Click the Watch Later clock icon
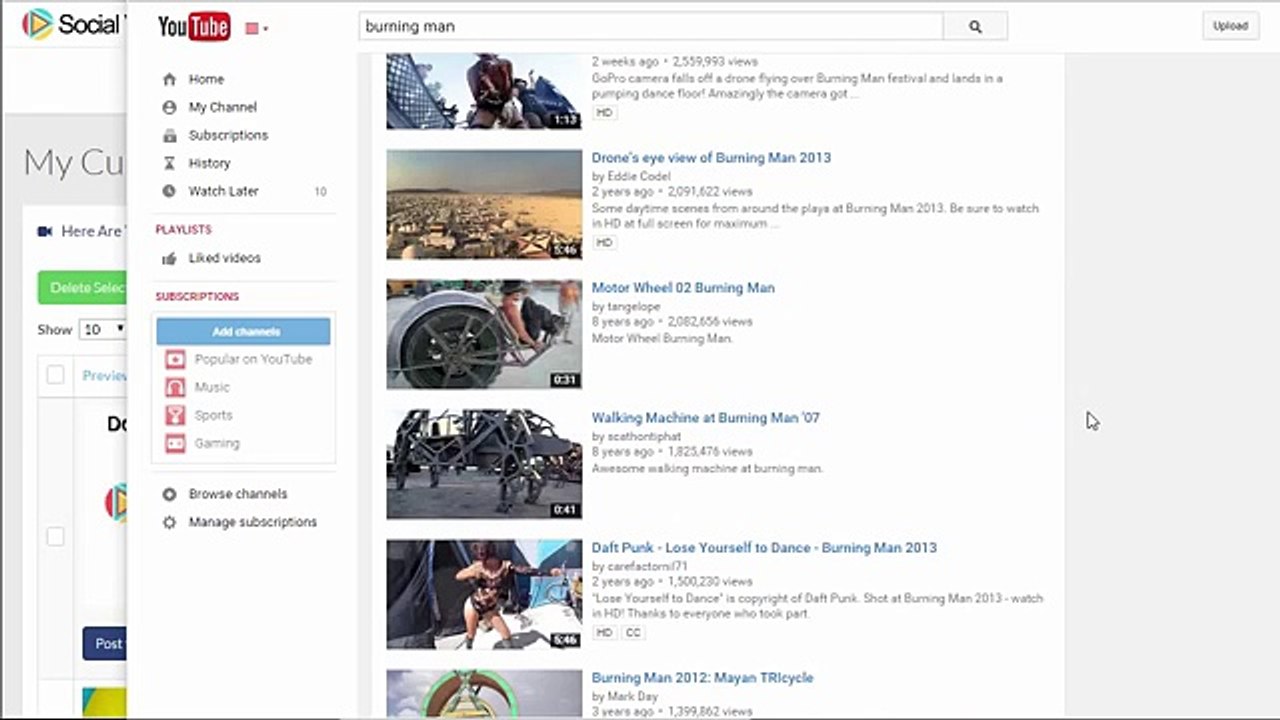The height and width of the screenshot is (720, 1280). [x=169, y=191]
